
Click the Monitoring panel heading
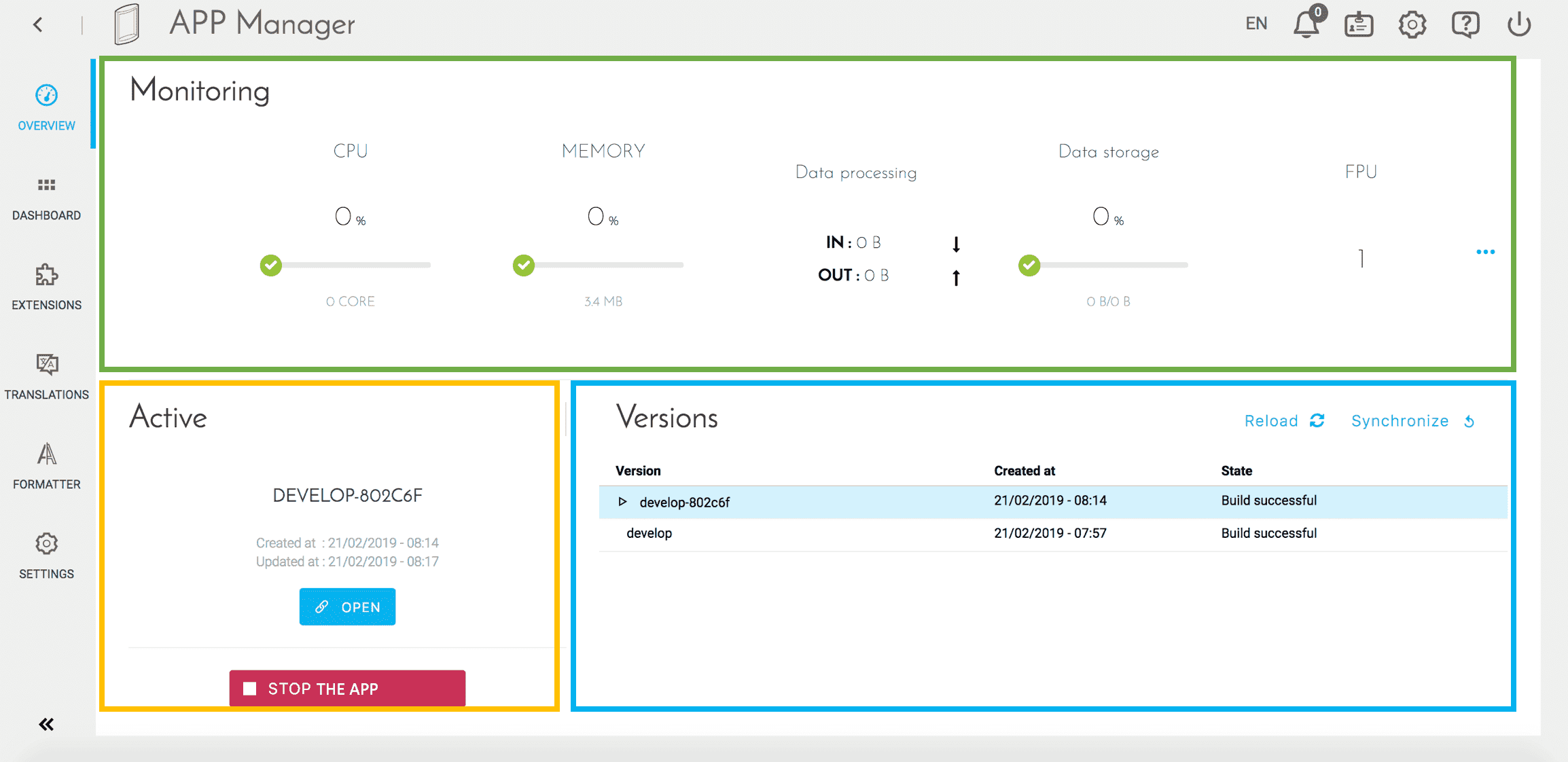click(x=200, y=90)
